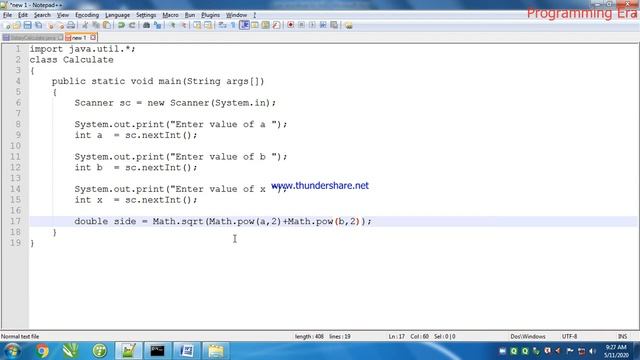Screen dimensions: 640x360
Task: Toggle 'INS' insert mode in status bar
Action: pyautogui.click(x=622, y=337)
